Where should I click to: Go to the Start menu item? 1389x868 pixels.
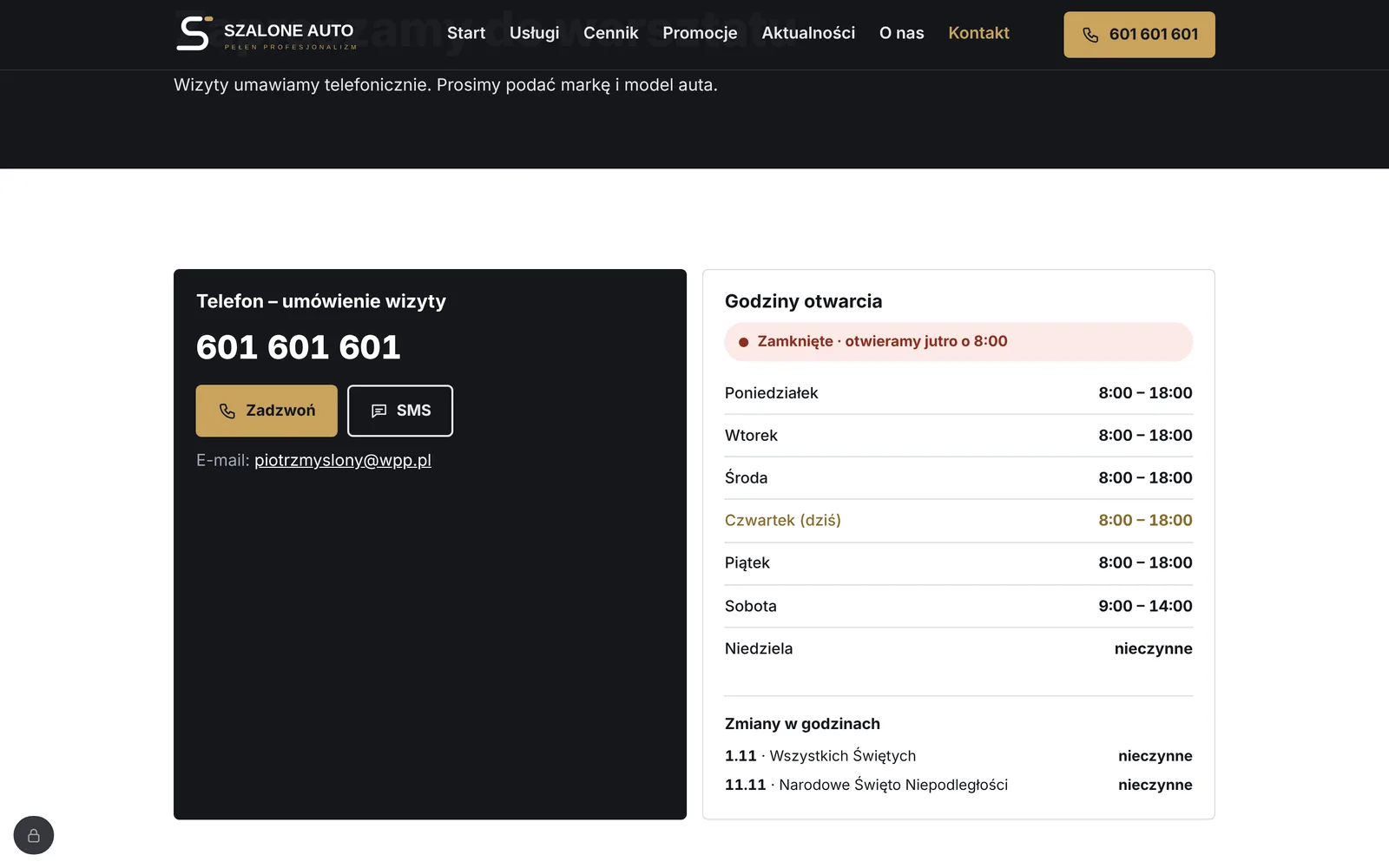click(x=466, y=33)
